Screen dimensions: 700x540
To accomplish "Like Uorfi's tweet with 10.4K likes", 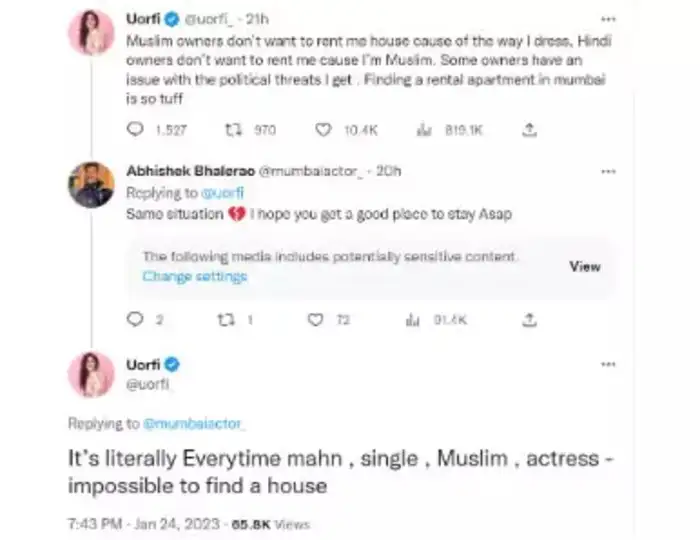I will coord(322,129).
